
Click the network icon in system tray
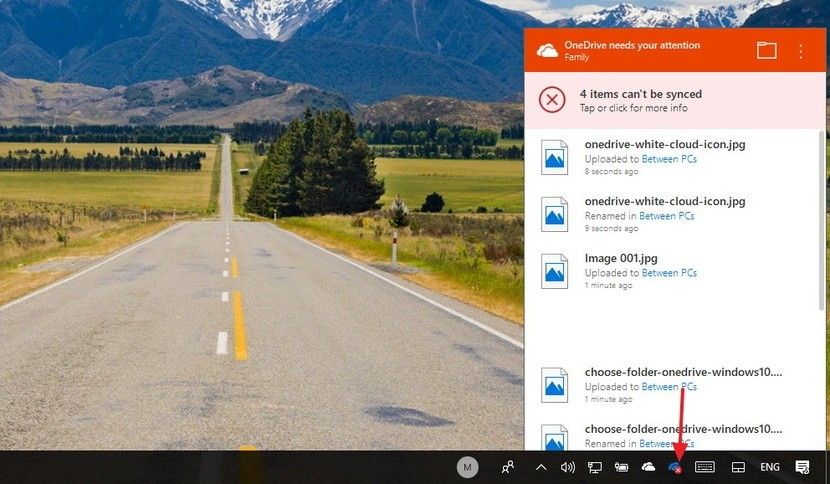(x=594, y=467)
